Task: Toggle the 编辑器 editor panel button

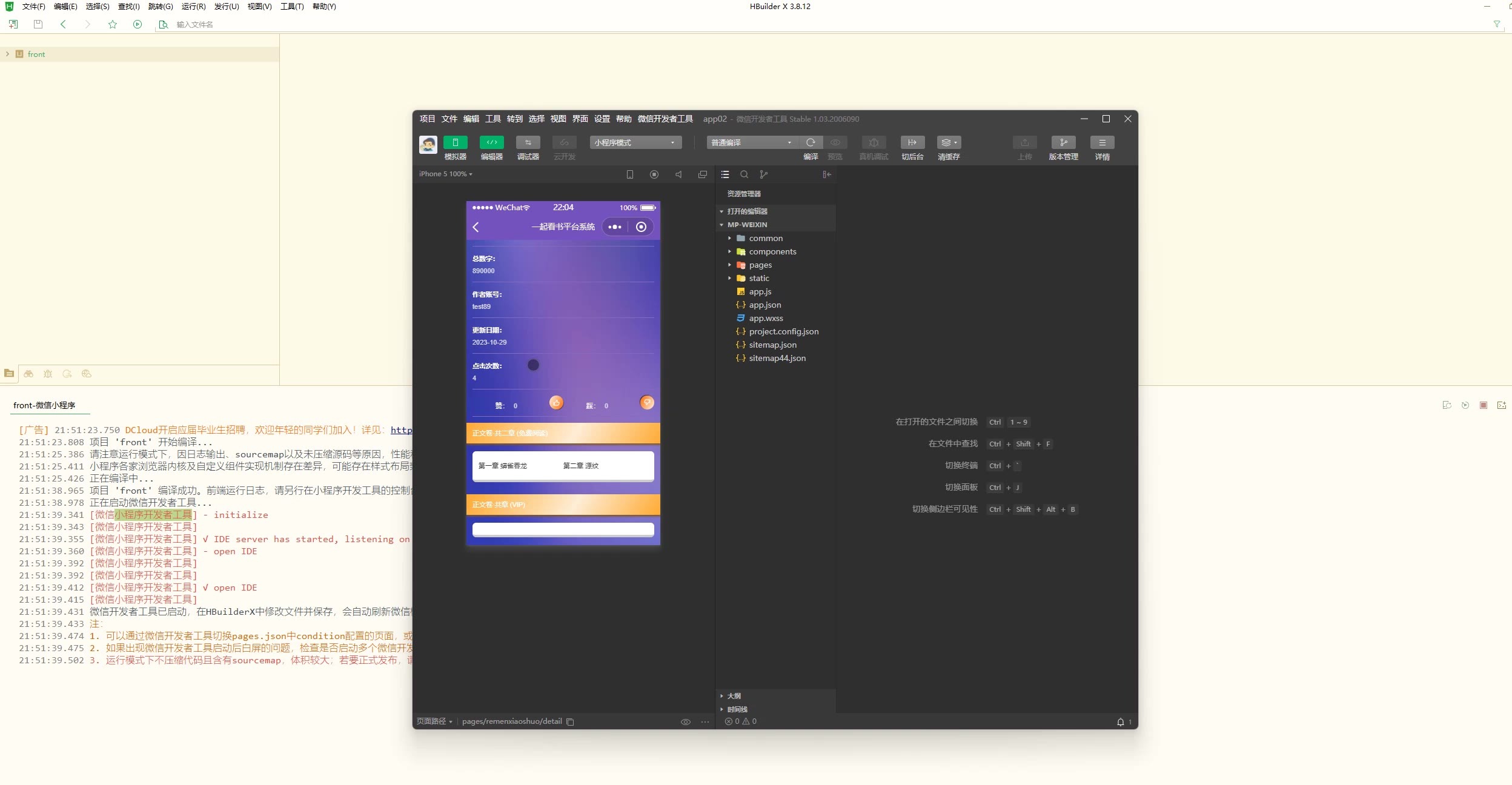Action: click(x=491, y=142)
